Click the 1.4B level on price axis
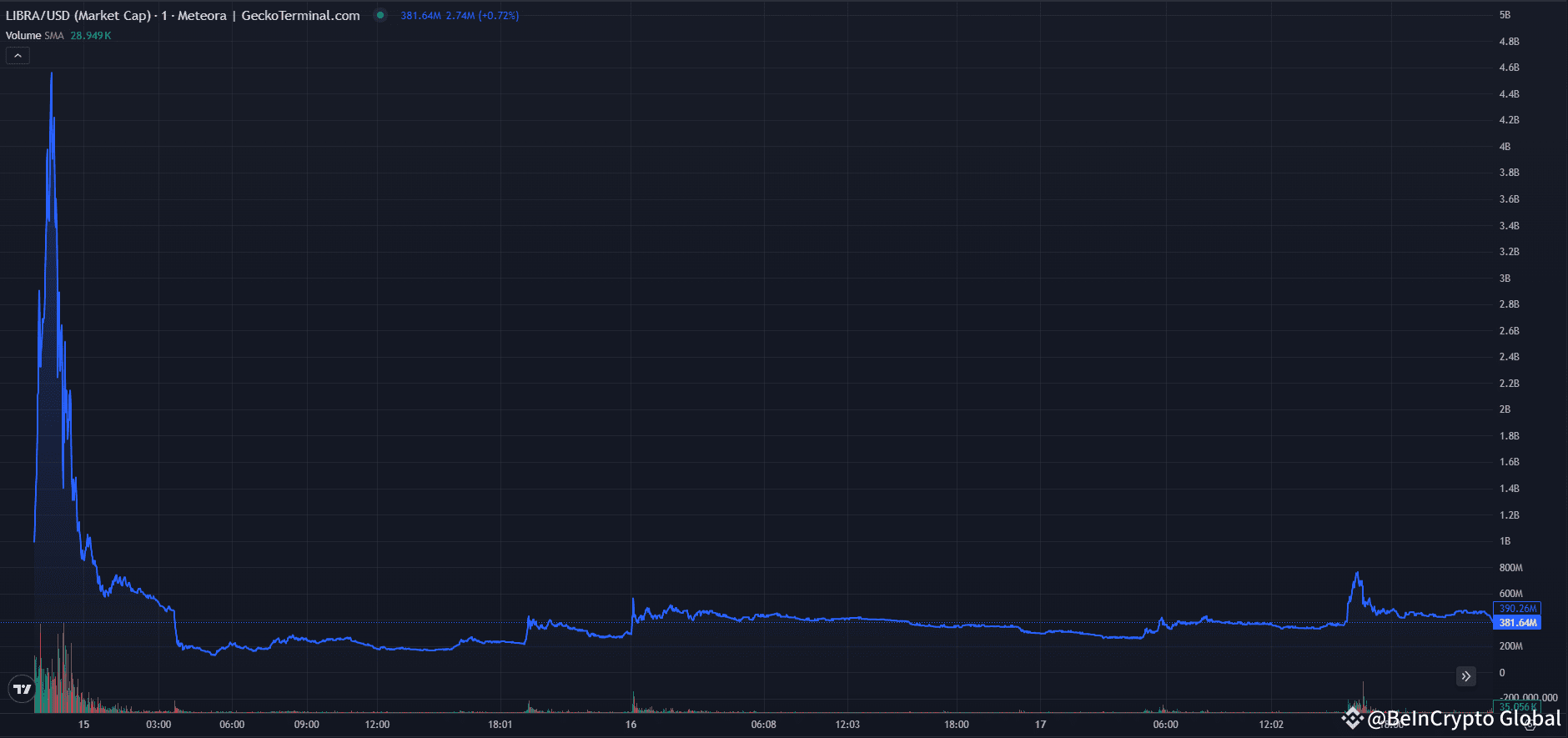 click(1509, 489)
